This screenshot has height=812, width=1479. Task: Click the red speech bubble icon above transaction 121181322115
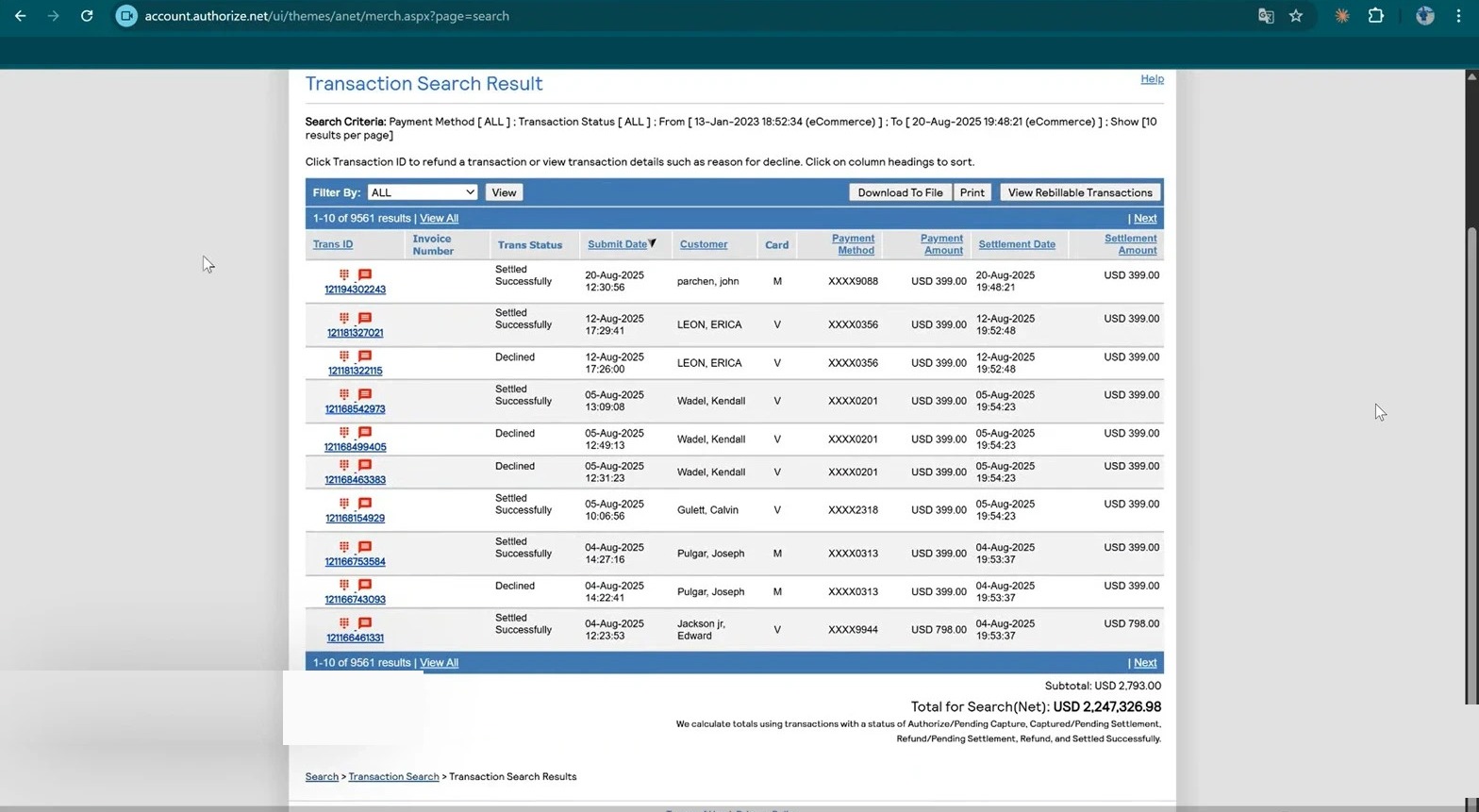pos(365,356)
